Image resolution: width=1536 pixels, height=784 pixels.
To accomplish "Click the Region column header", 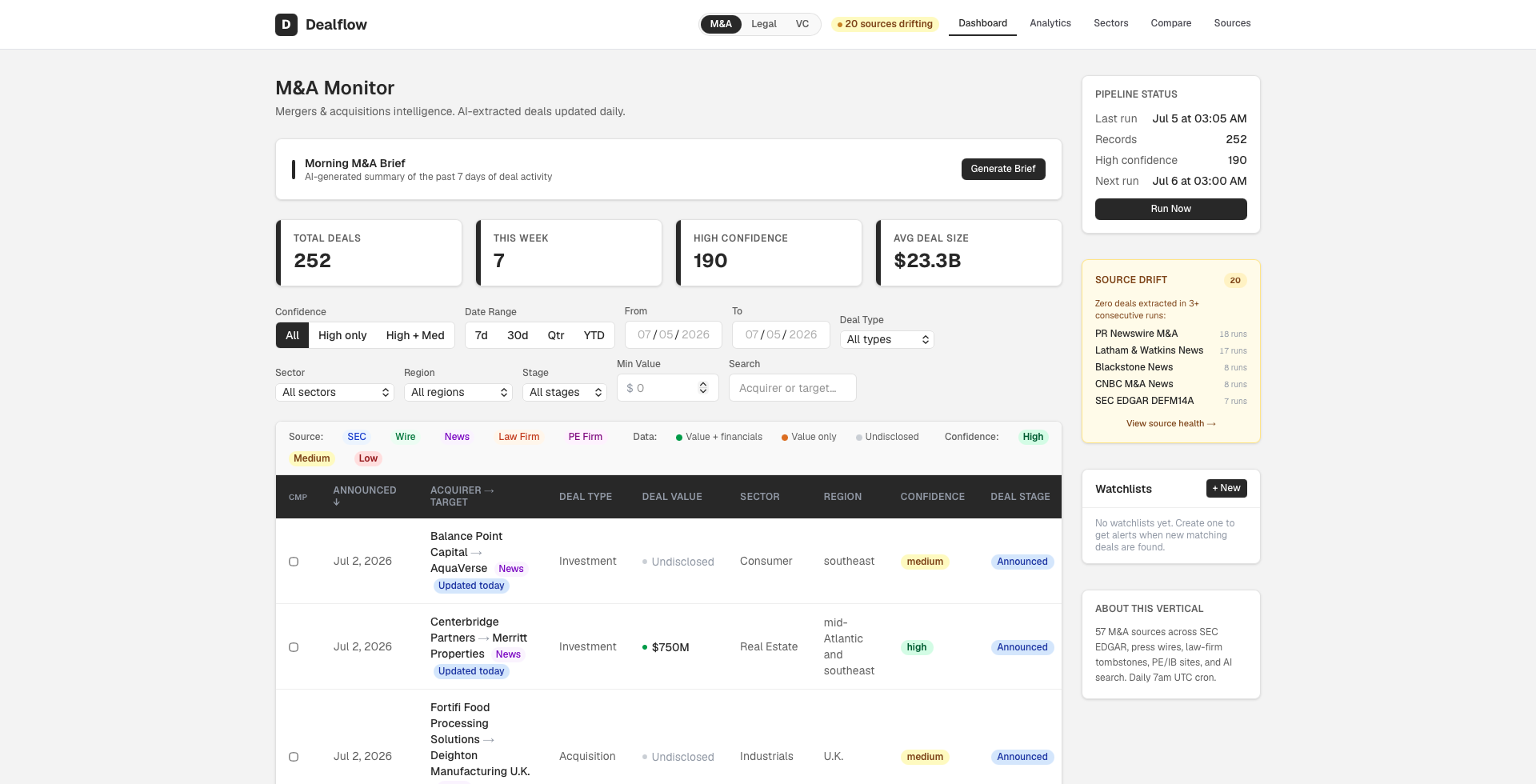I will coord(842,497).
